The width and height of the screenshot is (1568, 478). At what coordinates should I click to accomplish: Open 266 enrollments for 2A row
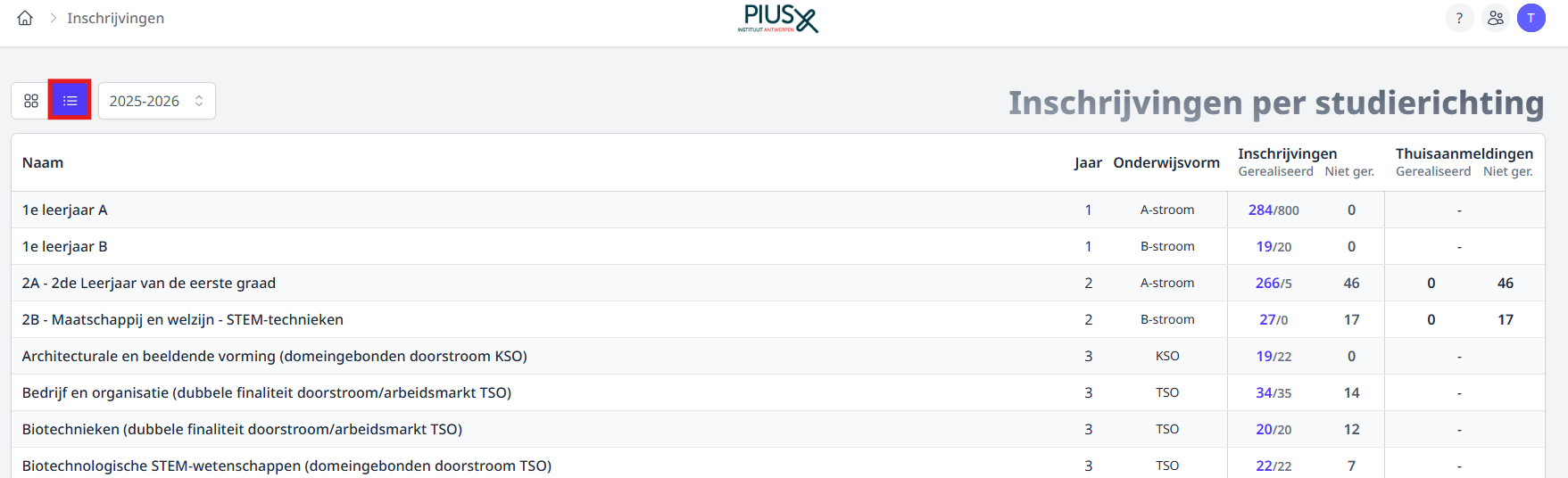pos(1267,283)
